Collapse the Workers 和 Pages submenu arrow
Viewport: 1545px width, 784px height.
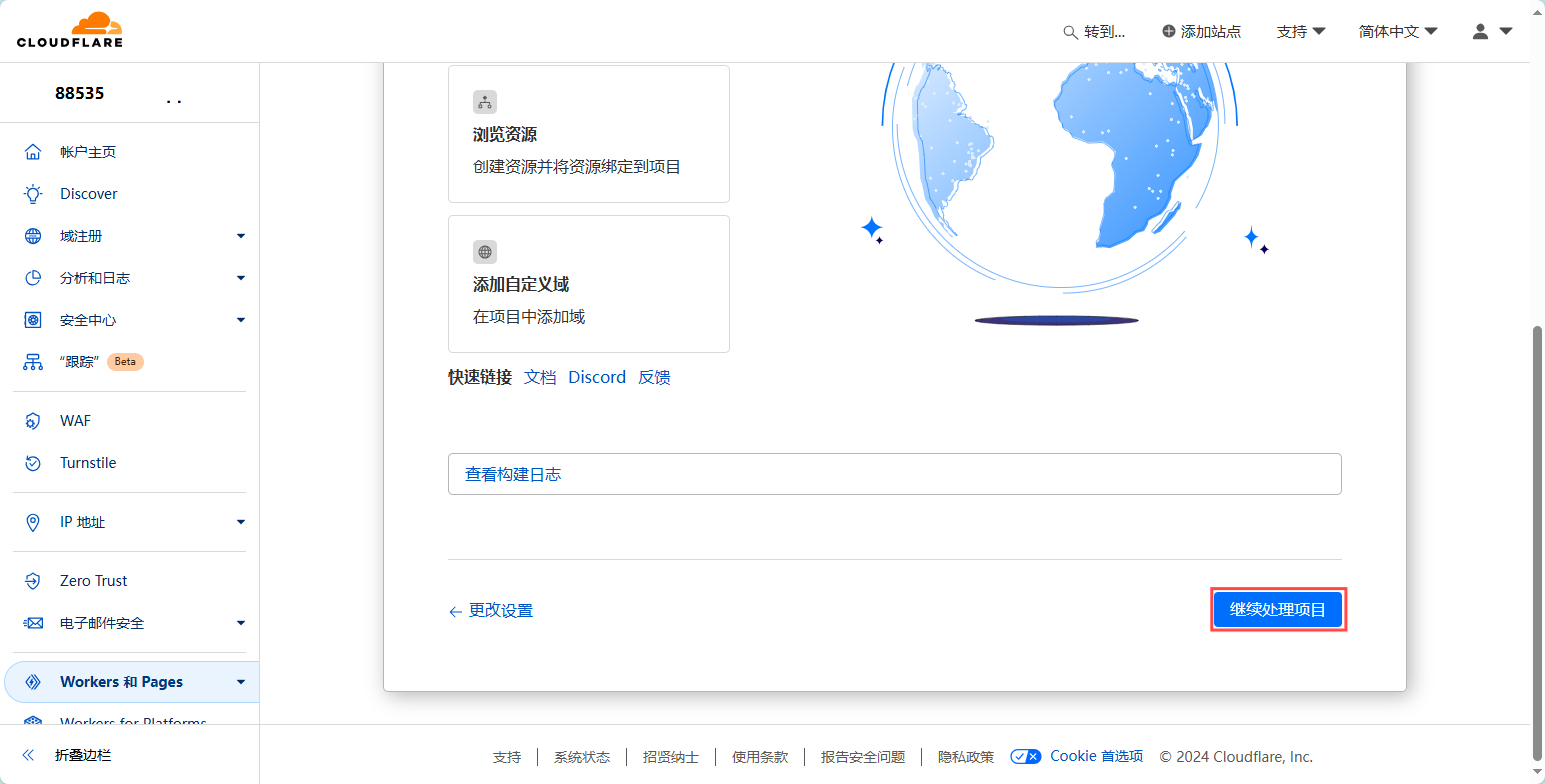(x=241, y=682)
